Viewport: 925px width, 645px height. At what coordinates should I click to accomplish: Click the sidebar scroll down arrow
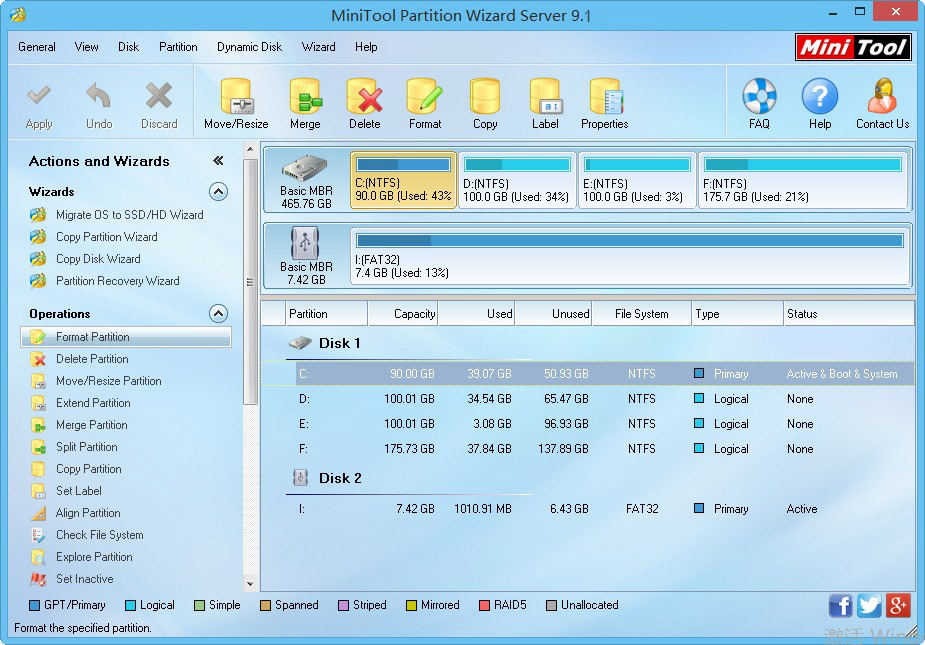250,584
